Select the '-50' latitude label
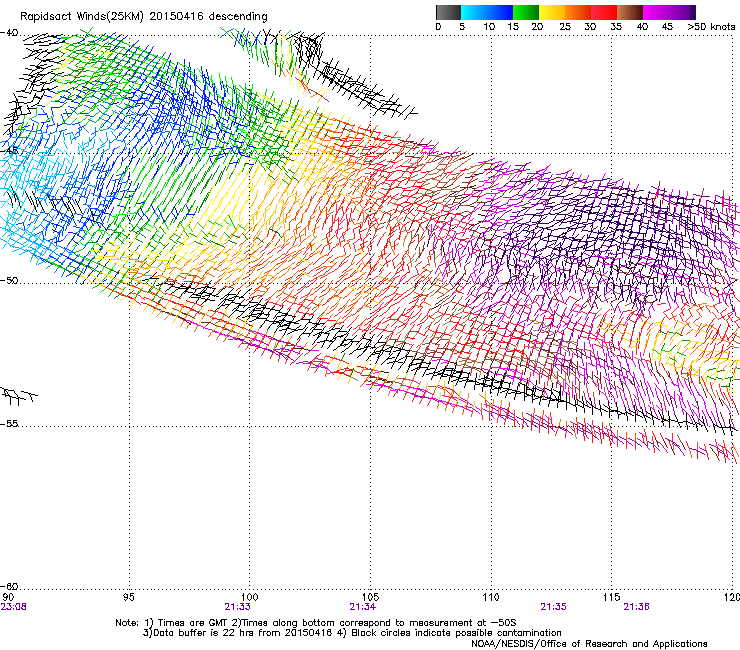The image size is (740, 650). [x=9, y=280]
